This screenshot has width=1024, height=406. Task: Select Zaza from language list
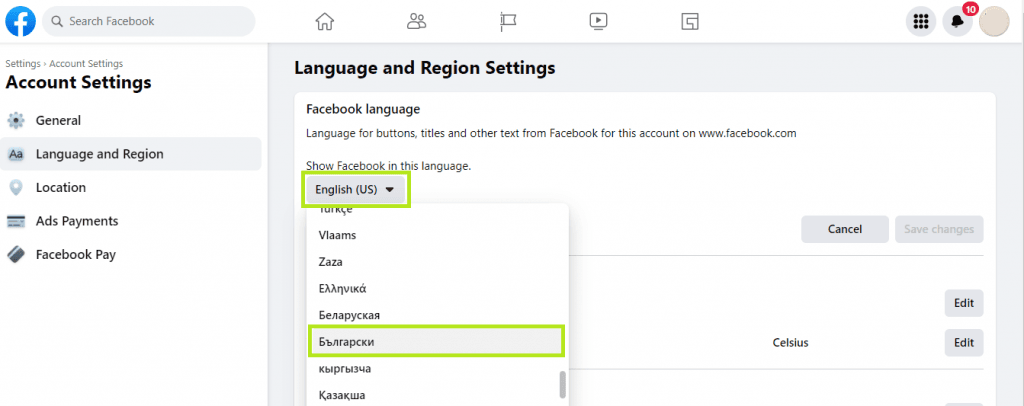click(438, 262)
